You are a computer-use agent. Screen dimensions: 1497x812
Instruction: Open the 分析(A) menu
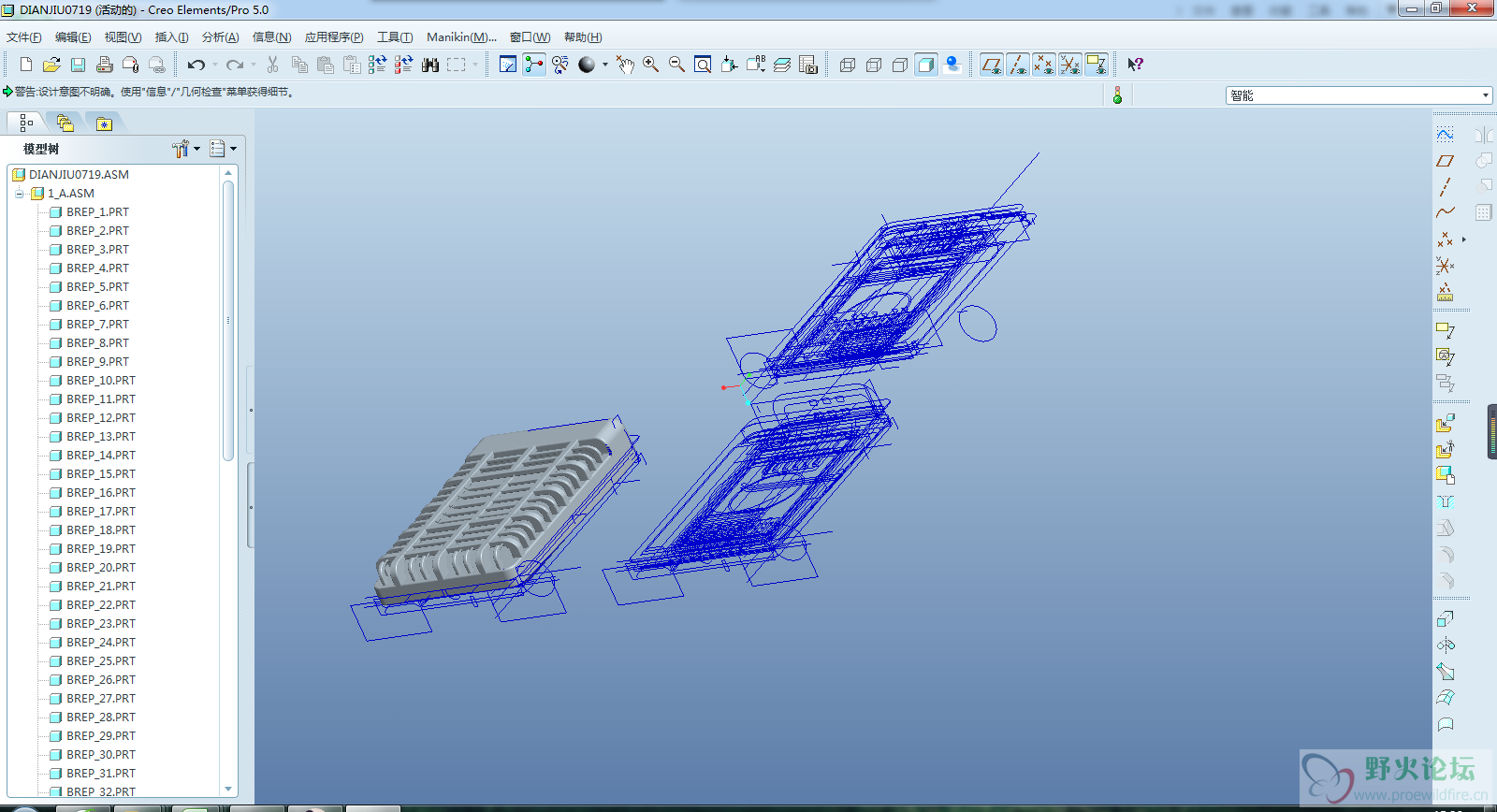(x=220, y=37)
